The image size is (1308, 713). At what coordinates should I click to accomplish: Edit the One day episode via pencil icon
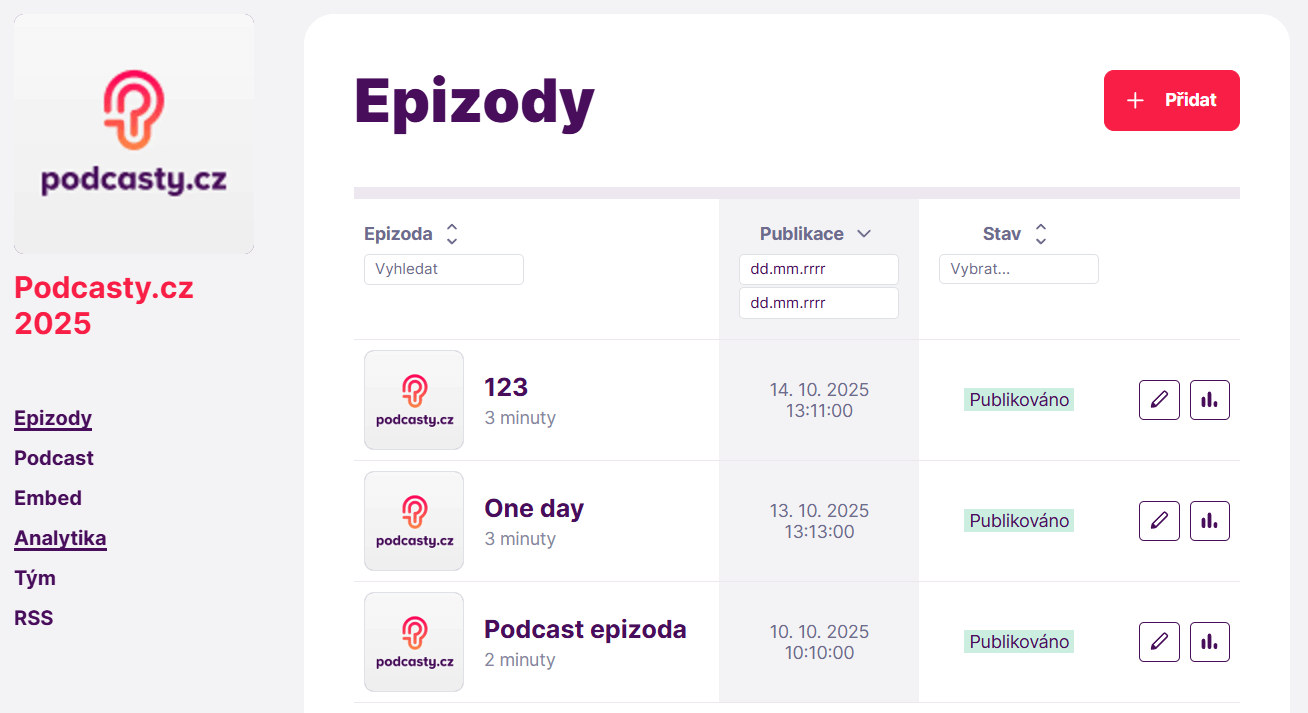pos(1159,521)
